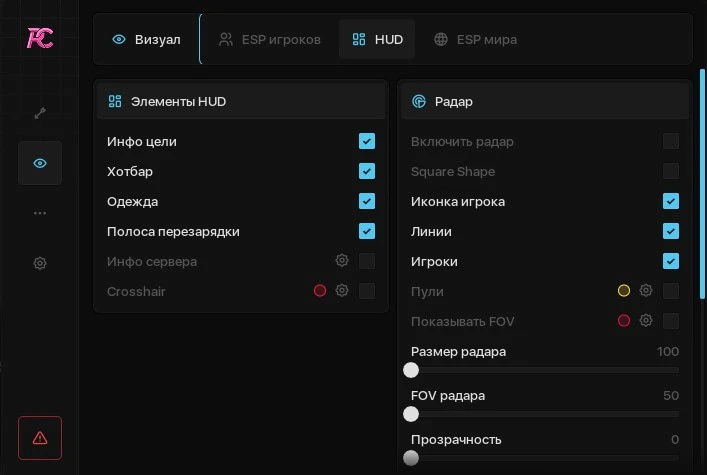This screenshot has height=475, width=707.
Task: Click the Размер радара slider handle
Action: (411, 370)
